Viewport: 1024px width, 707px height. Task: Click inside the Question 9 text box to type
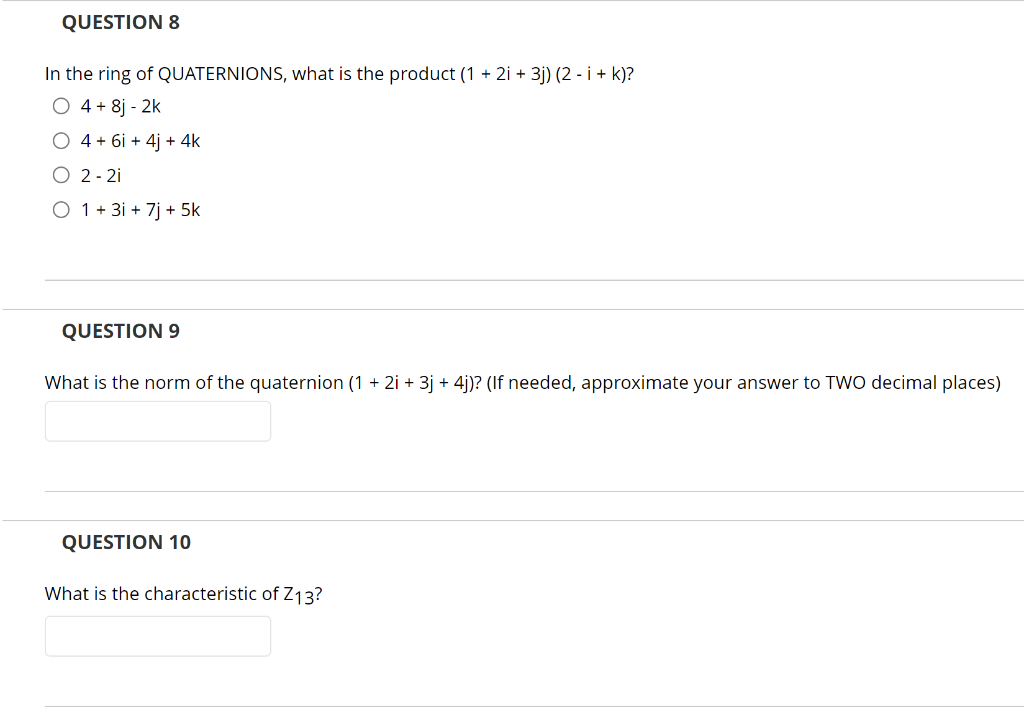tap(157, 421)
